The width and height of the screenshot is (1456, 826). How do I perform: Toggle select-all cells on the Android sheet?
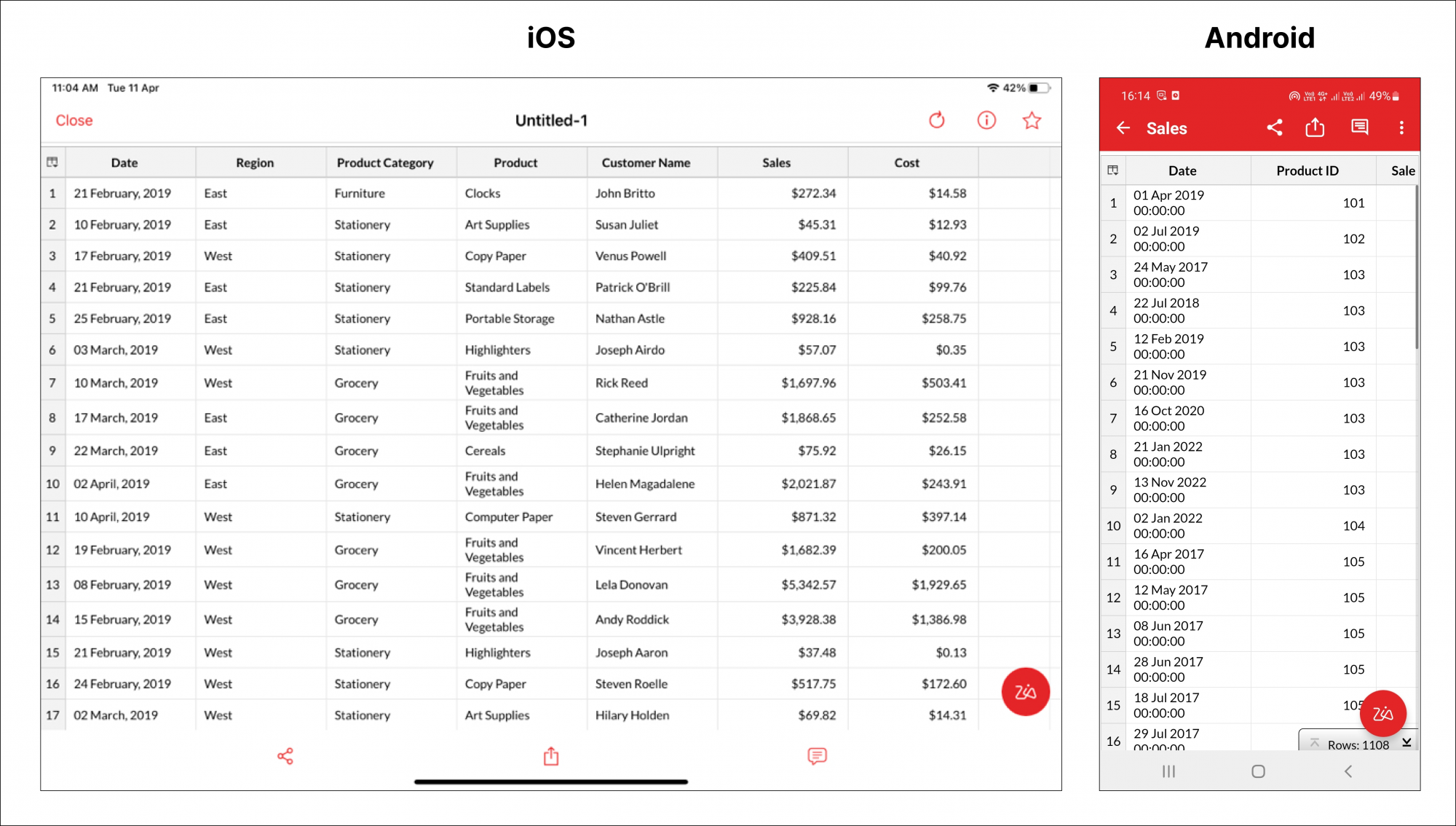point(1112,170)
